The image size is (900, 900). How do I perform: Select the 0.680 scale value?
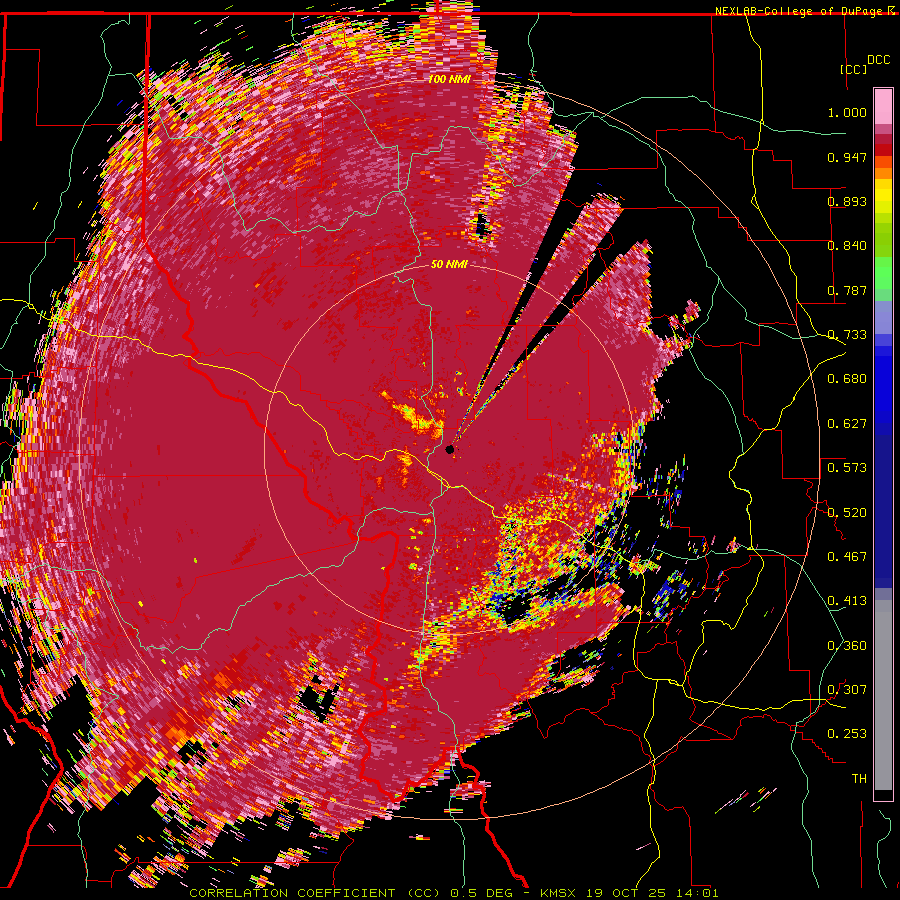point(847,379)
